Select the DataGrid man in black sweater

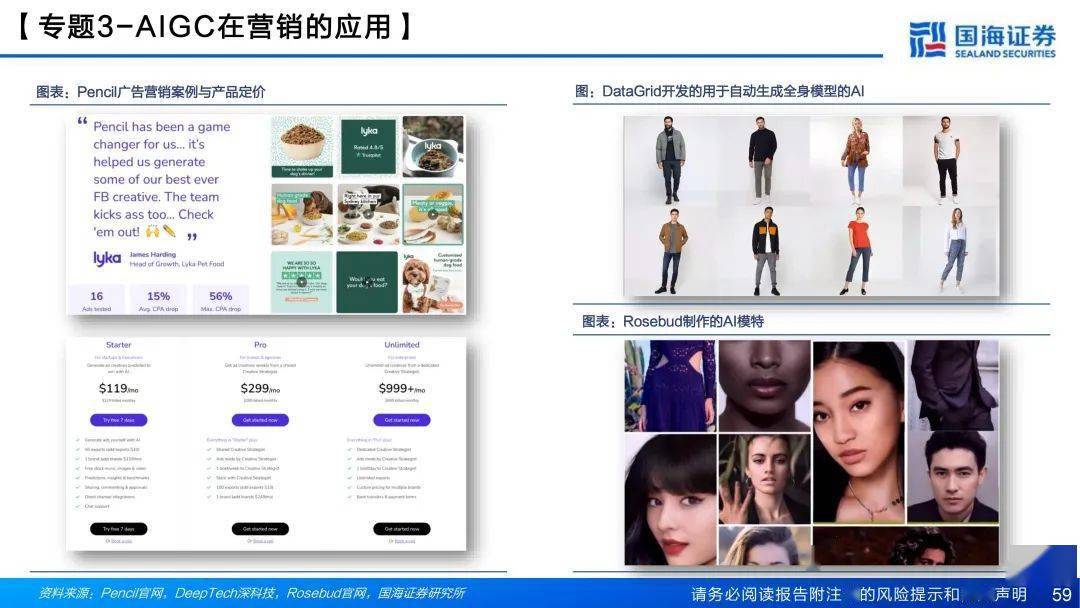pos(762,160)
